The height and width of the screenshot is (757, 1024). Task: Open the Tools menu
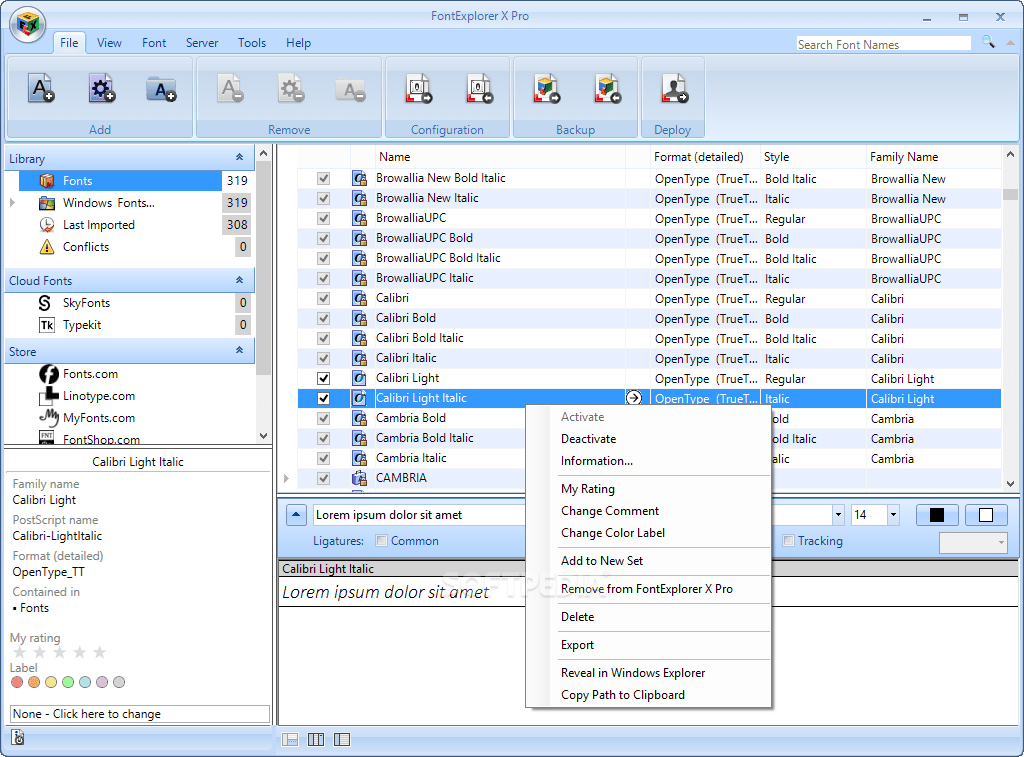click(x=251, y=43)
